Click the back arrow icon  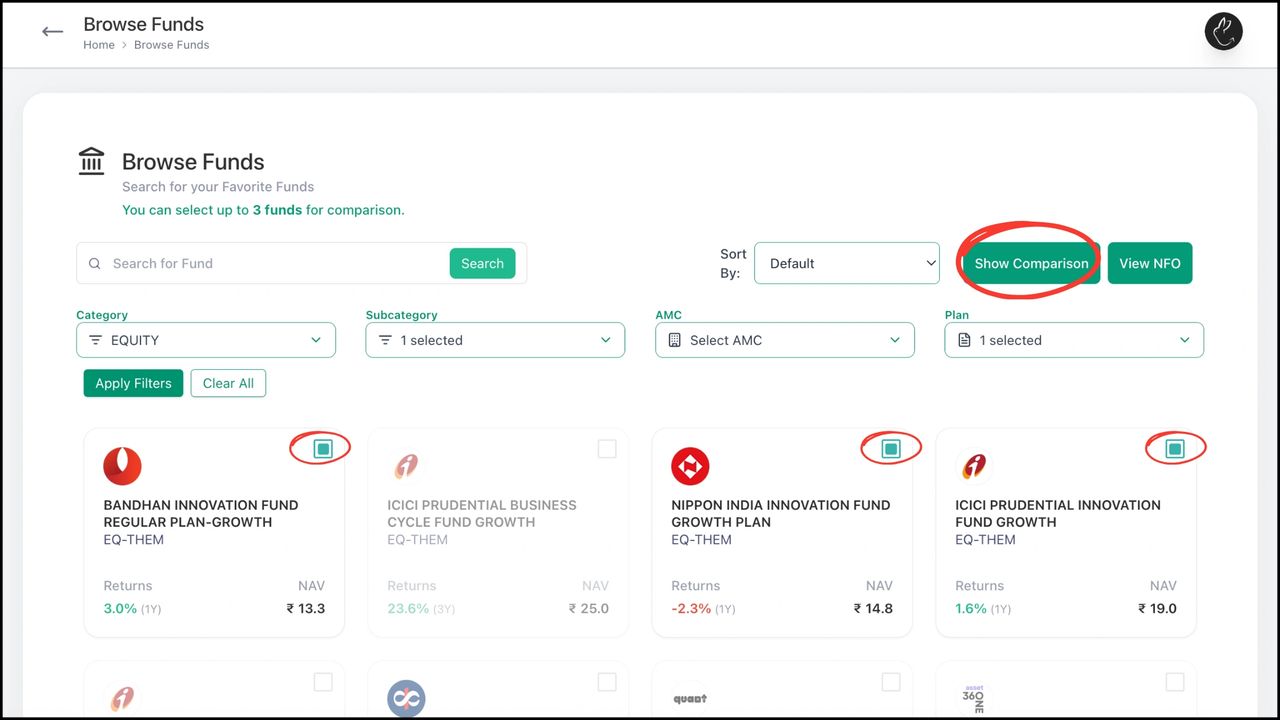52,32
